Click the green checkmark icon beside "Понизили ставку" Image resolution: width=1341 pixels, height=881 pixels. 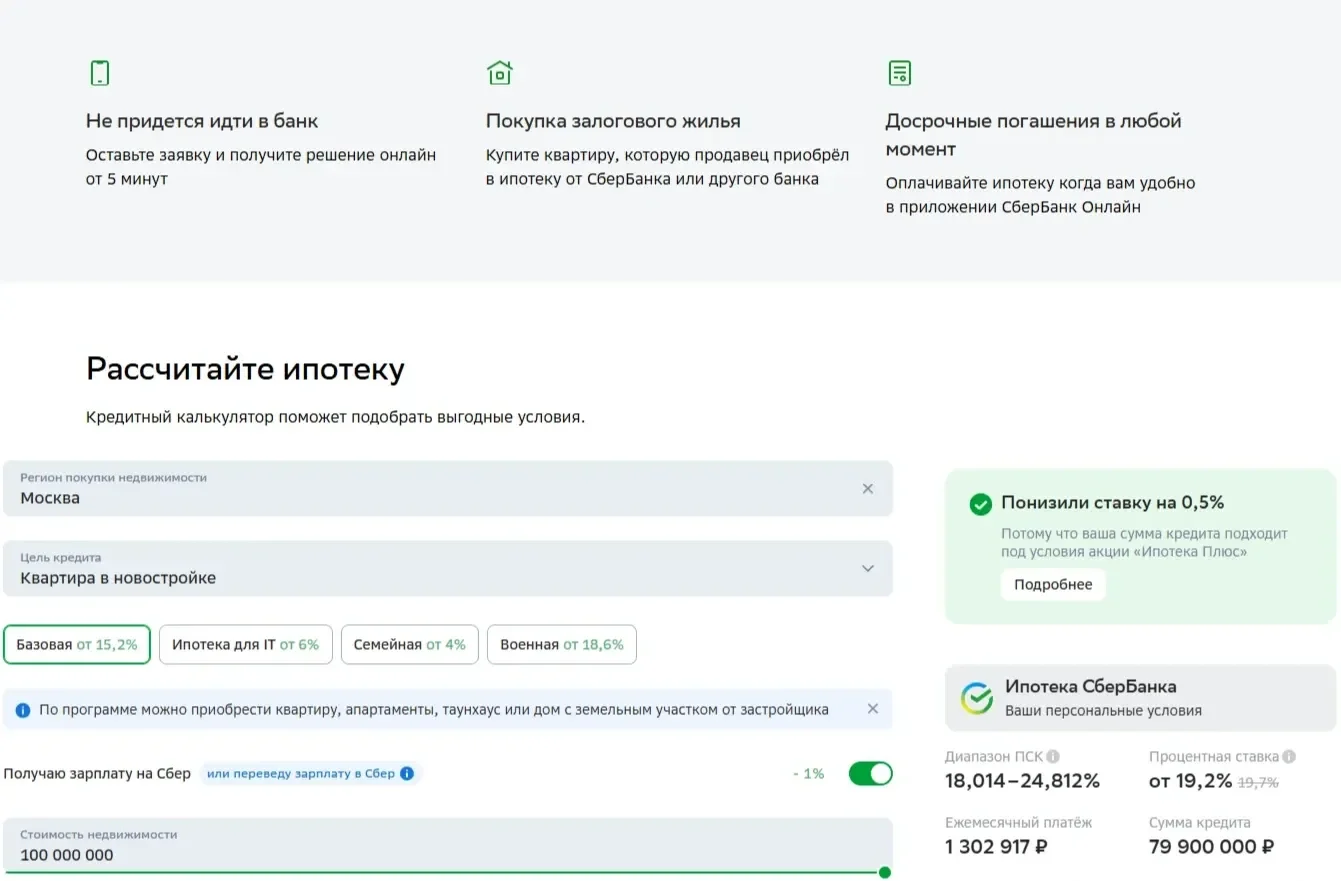click(981, 504)
